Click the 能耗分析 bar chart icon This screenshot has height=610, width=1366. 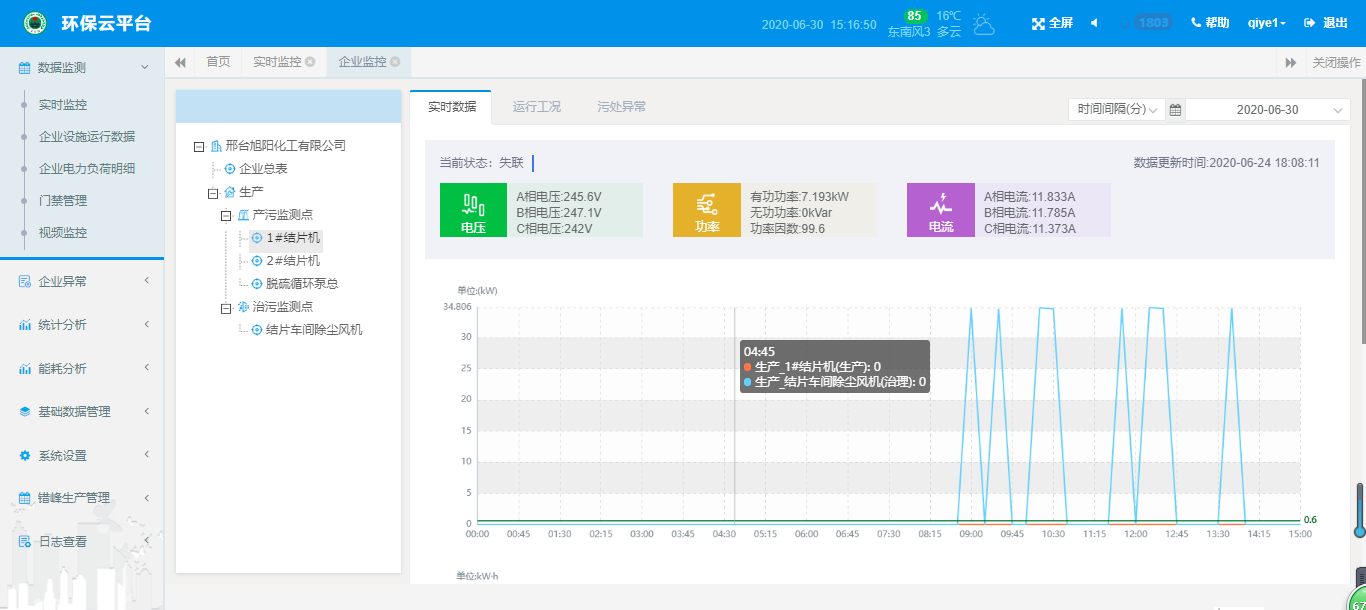(25, 368)
